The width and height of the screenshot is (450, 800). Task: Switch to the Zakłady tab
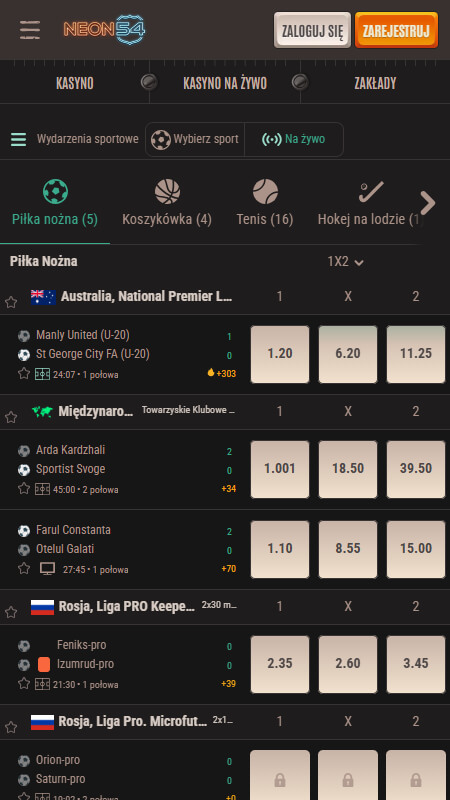click(x=375, y=84)
